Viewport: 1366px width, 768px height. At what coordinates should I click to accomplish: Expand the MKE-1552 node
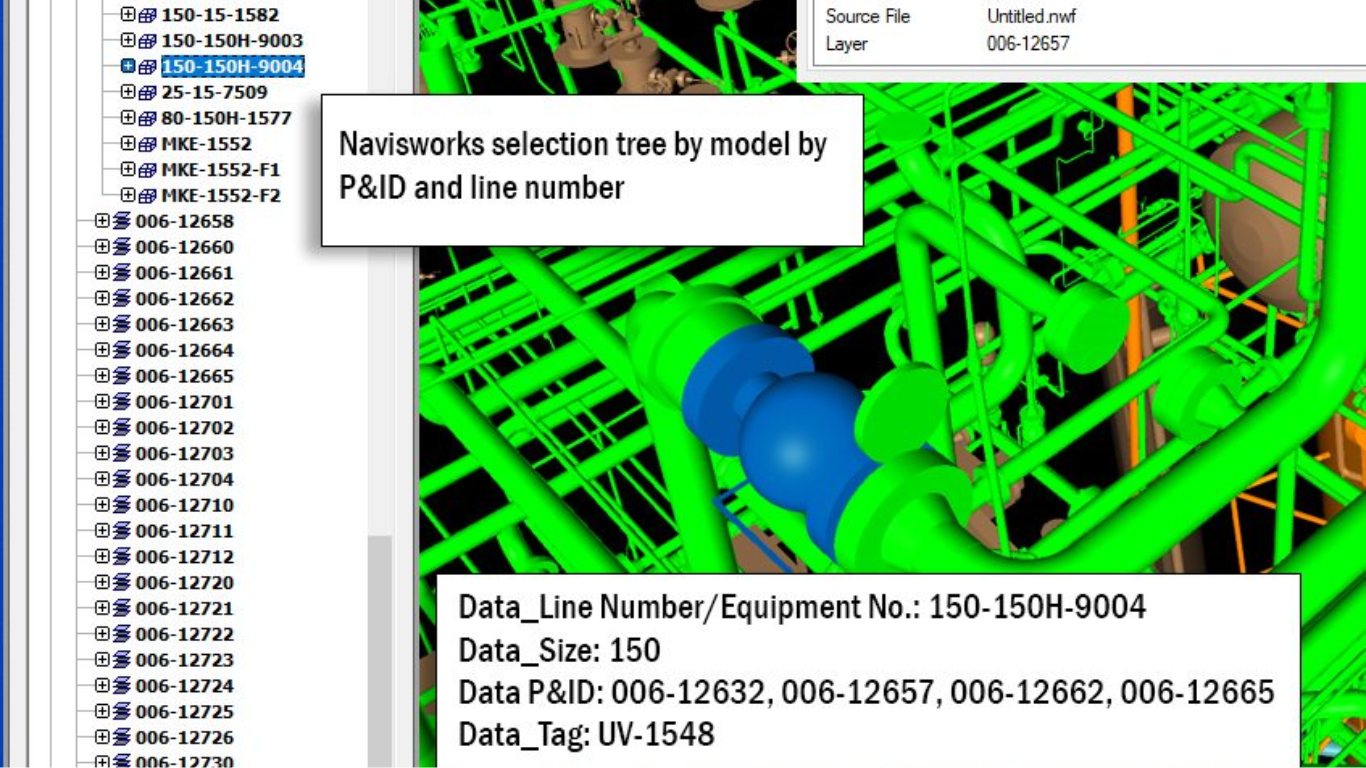point(127,144)
